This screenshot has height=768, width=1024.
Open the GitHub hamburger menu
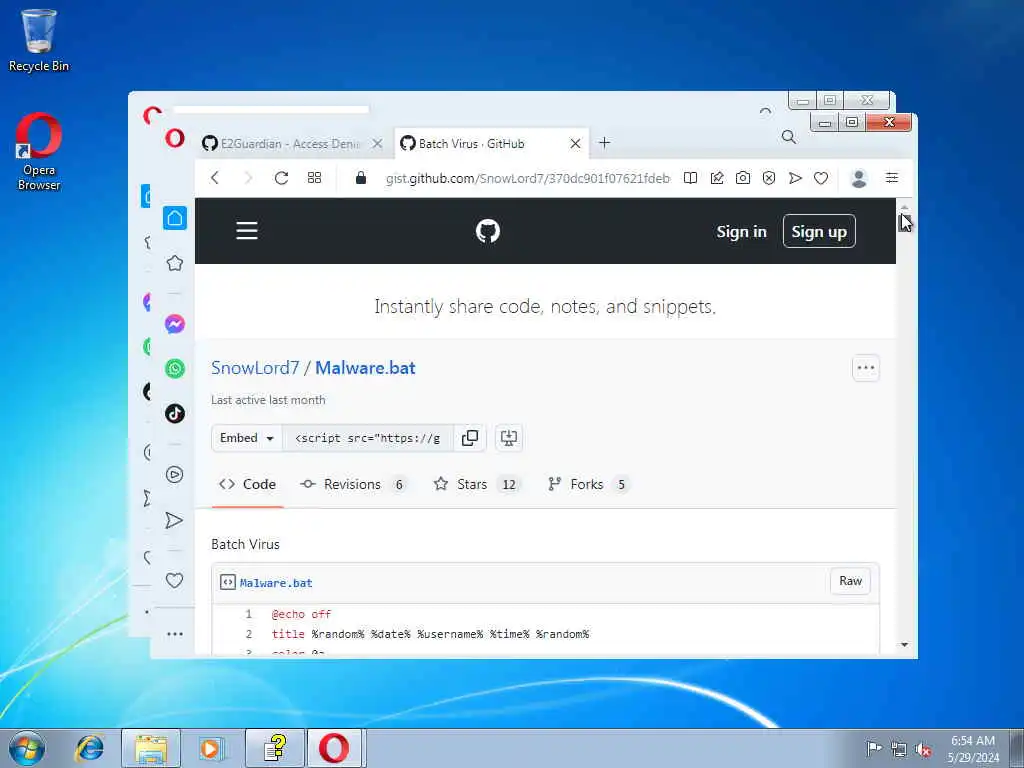coord(247,231)
